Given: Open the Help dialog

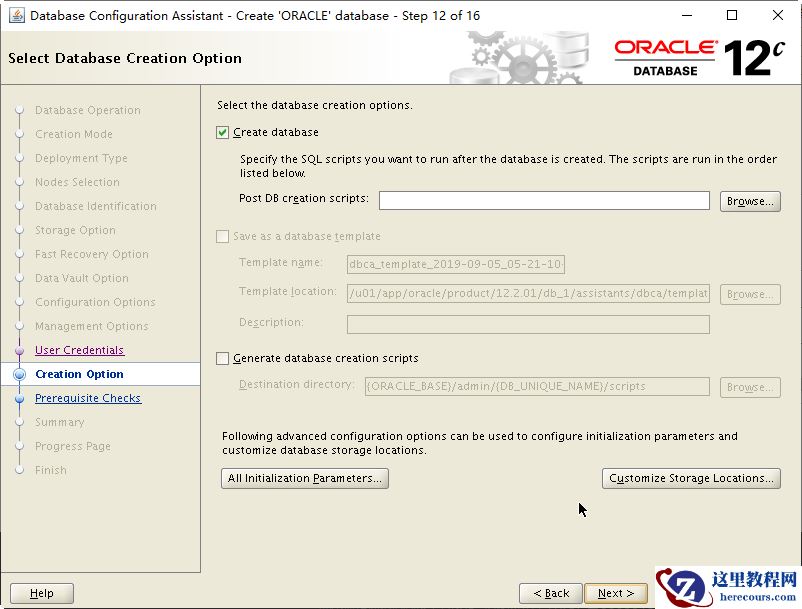Looking at the screenshot, I should (x=42, y=593).
